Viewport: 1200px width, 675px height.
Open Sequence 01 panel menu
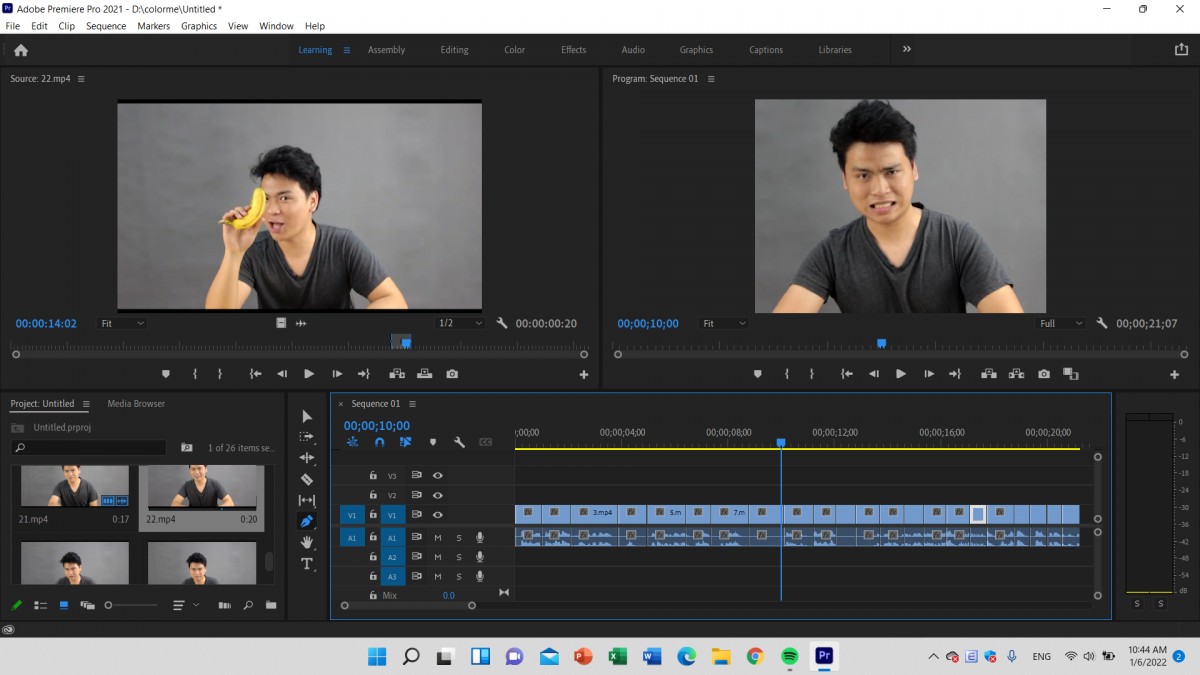click(412, 404)
